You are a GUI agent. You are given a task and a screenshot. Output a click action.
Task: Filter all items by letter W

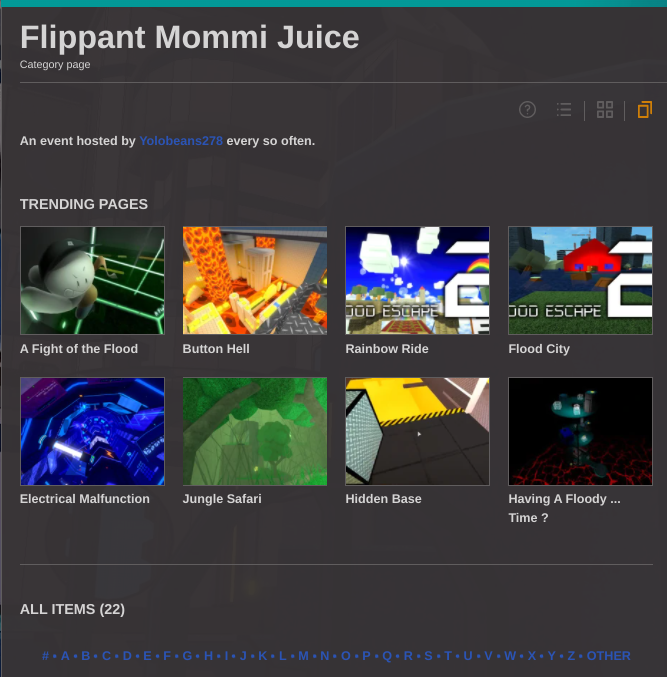tap(510, 656)
